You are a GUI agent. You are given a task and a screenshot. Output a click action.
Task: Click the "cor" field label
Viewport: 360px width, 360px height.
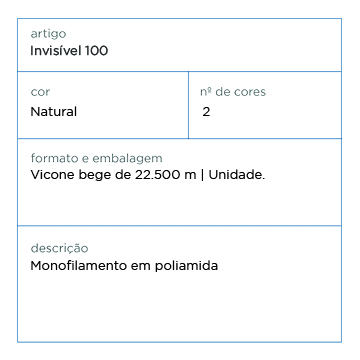point(40,92)
